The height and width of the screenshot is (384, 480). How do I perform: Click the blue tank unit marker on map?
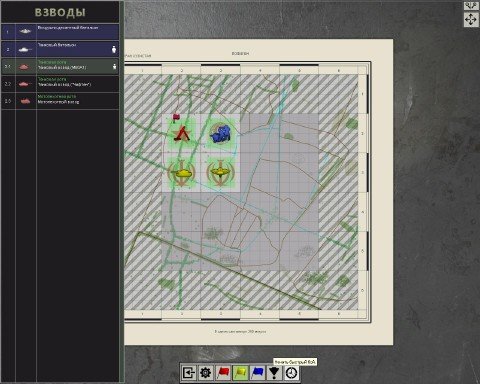(x=220, y=134)
